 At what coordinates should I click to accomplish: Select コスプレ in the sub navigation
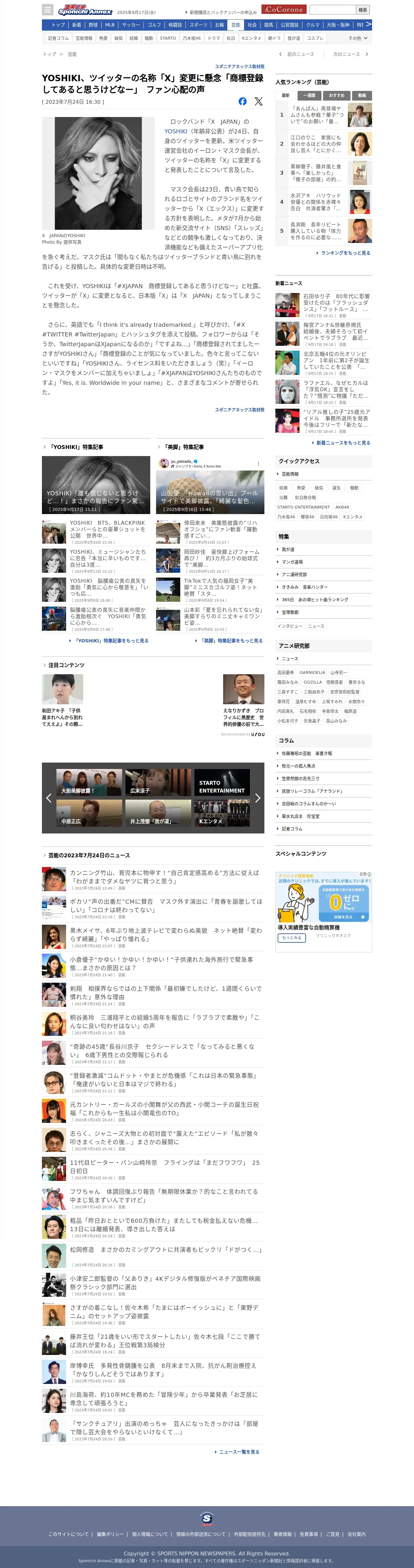click(315, 38)
